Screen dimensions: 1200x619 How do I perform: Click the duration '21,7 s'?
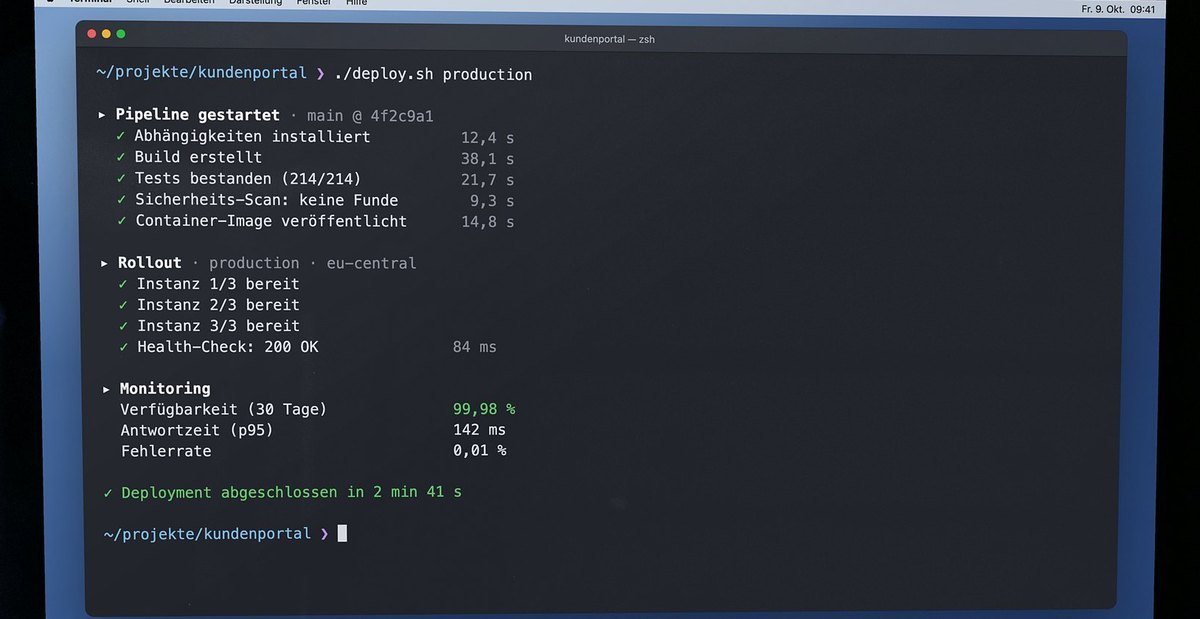coord(487,180)
